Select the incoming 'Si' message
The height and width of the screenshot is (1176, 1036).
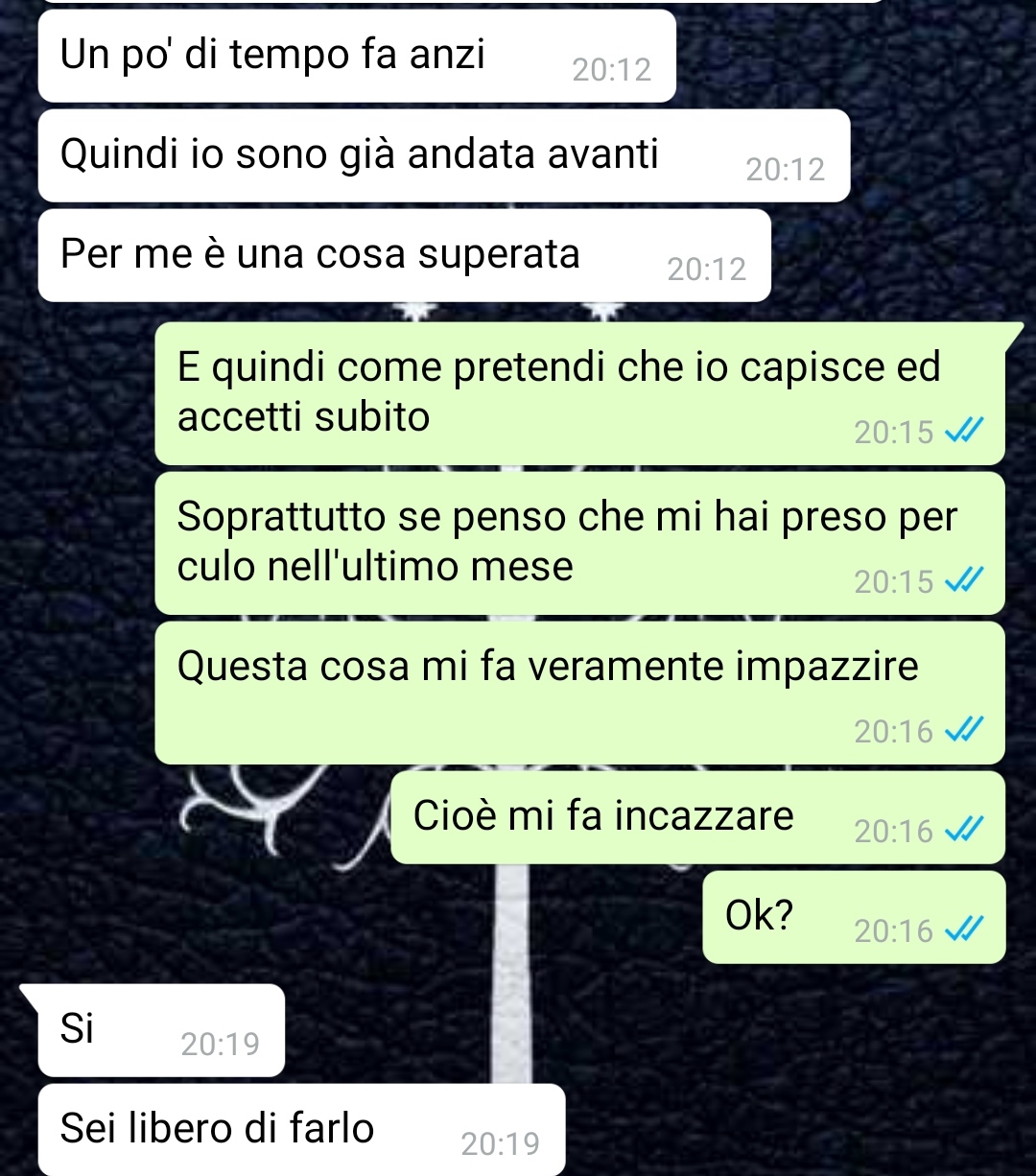(161, 1030)
